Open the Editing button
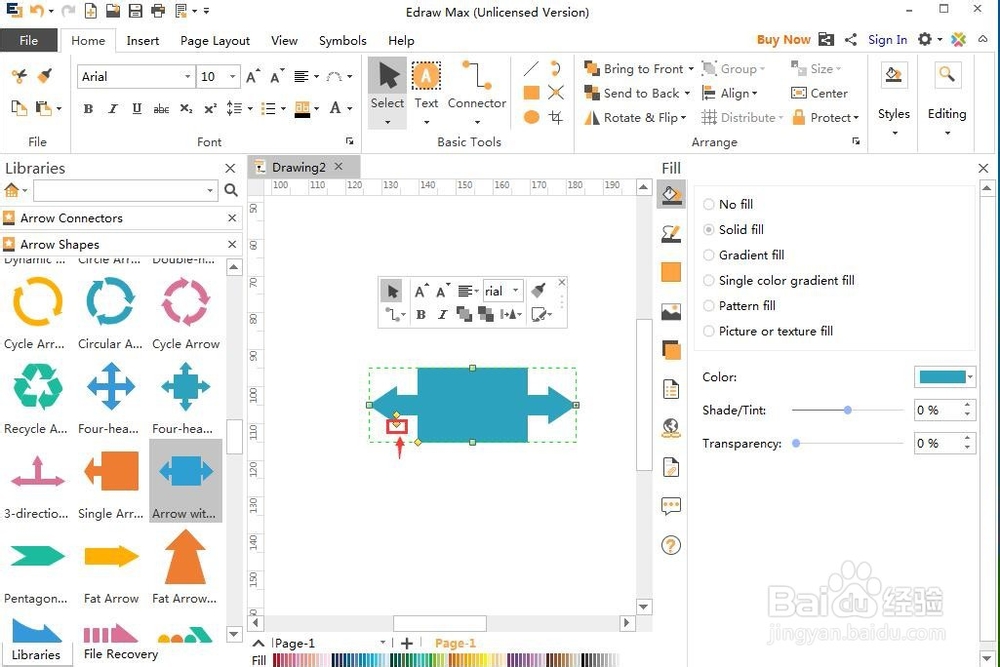Viewport: 1000px width, 667px height. click(946, 101)
